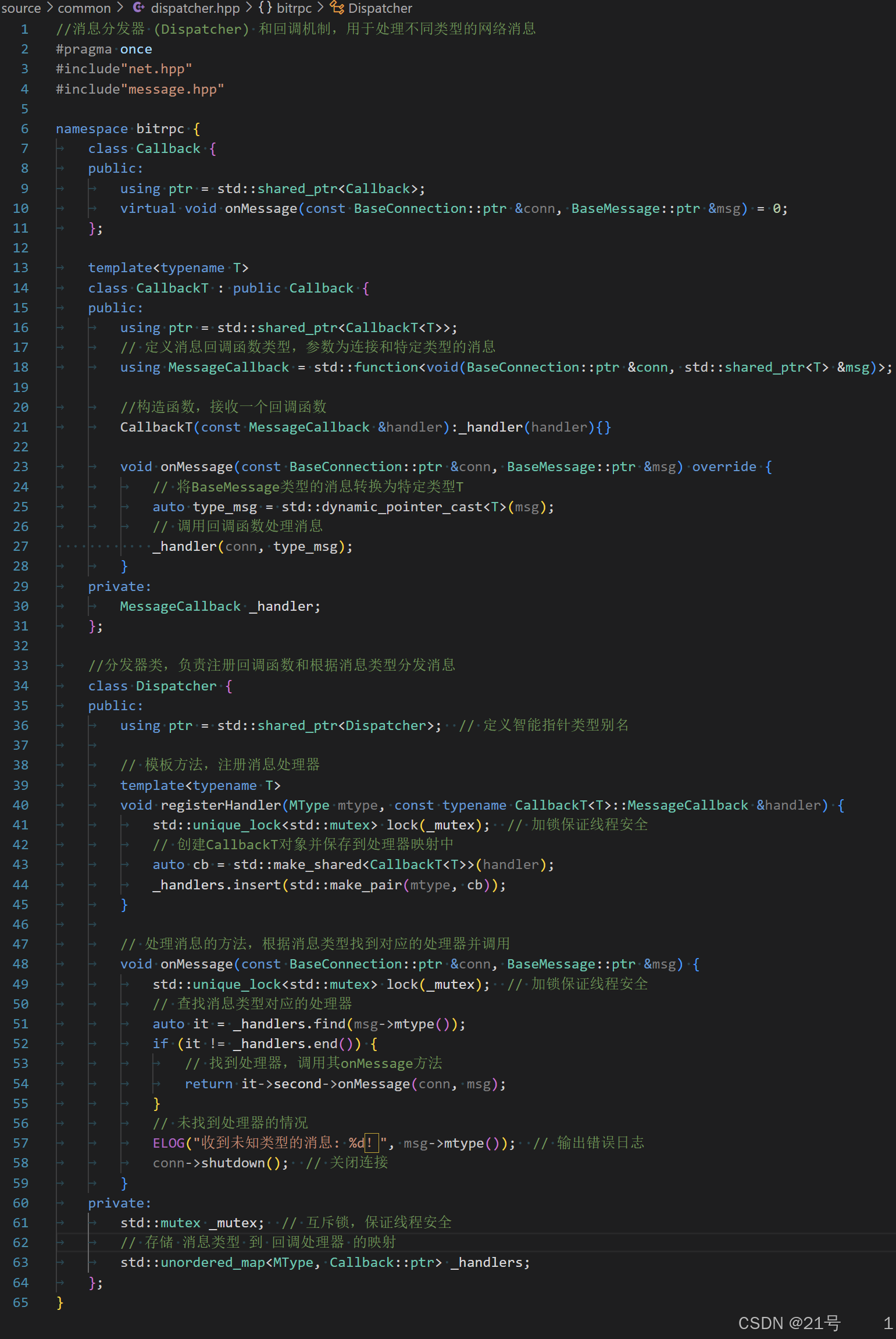Click the chevron after 'bitrpc' breadcrumb

click(320, 8)
